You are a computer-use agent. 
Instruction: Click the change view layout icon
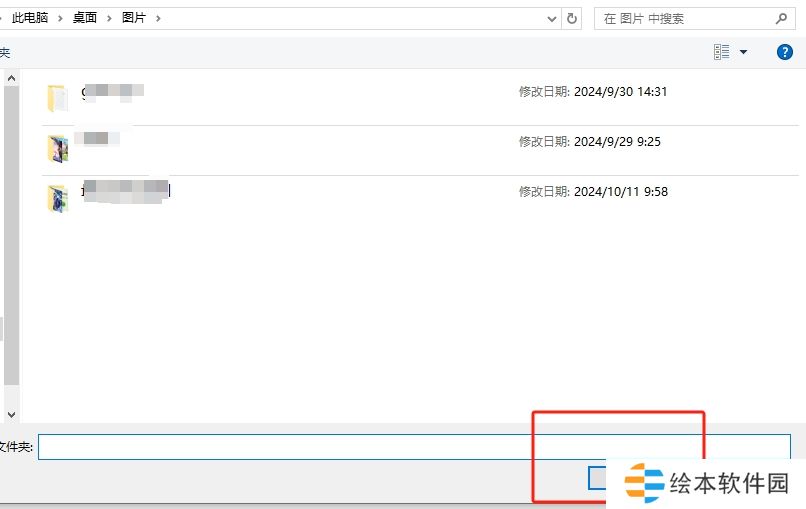(x=722, y=52)
